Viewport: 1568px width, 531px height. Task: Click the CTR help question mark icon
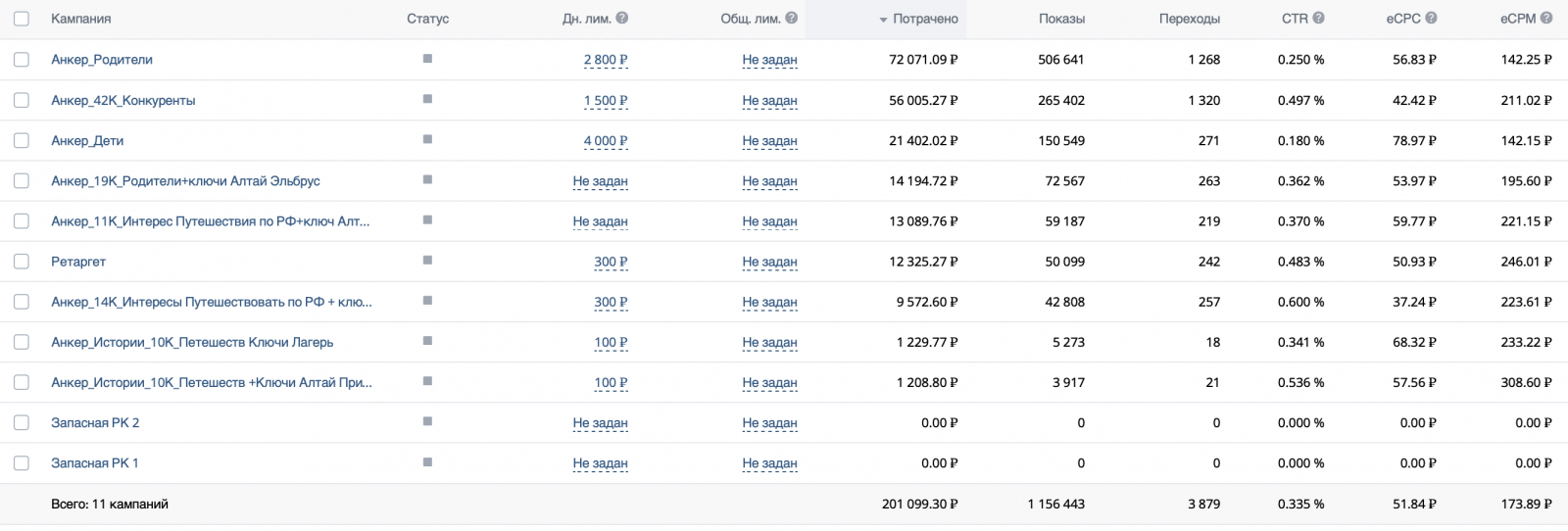pyautogui.click(x=1318, y=19)
